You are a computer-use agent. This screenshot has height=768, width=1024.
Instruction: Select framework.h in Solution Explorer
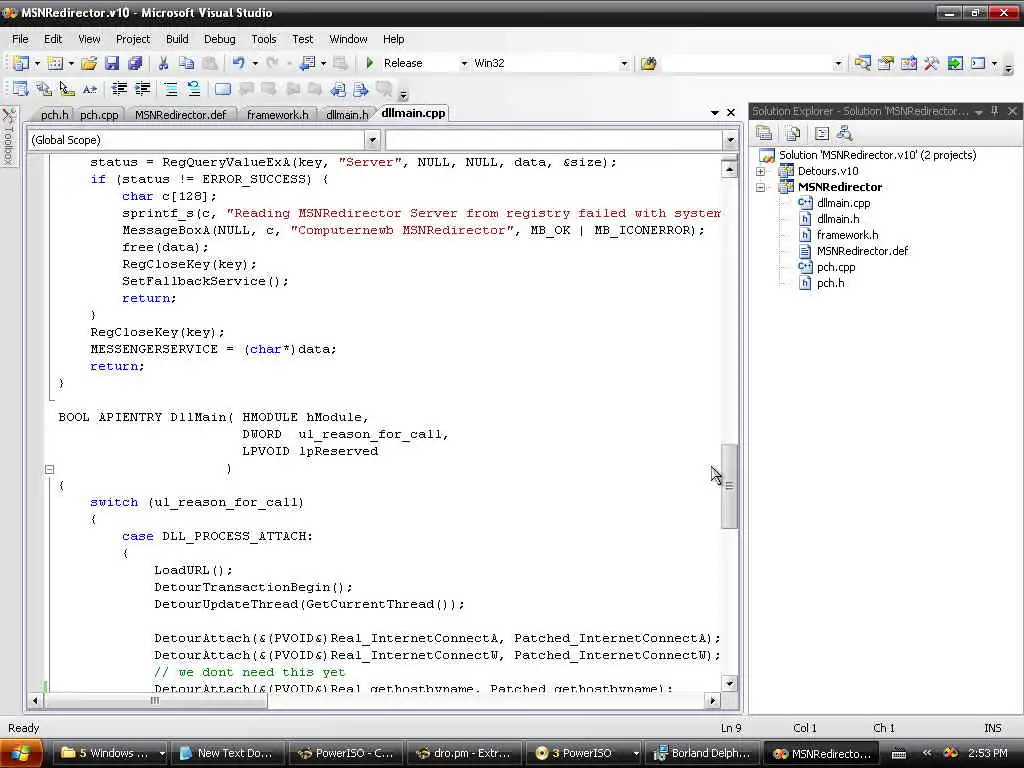pos(847,235)
